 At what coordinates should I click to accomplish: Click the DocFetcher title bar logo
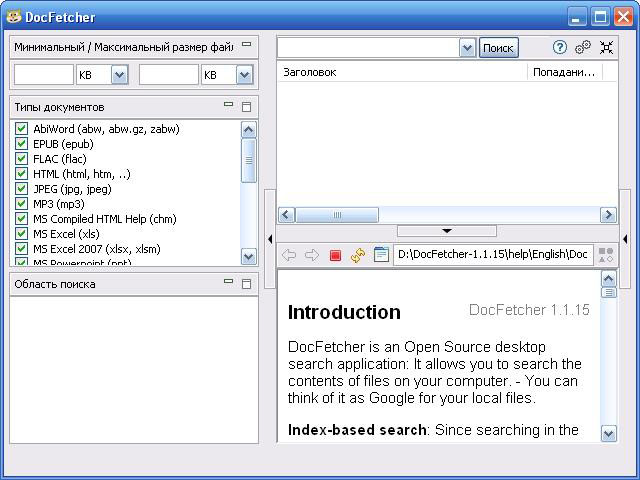click(14, 16)
